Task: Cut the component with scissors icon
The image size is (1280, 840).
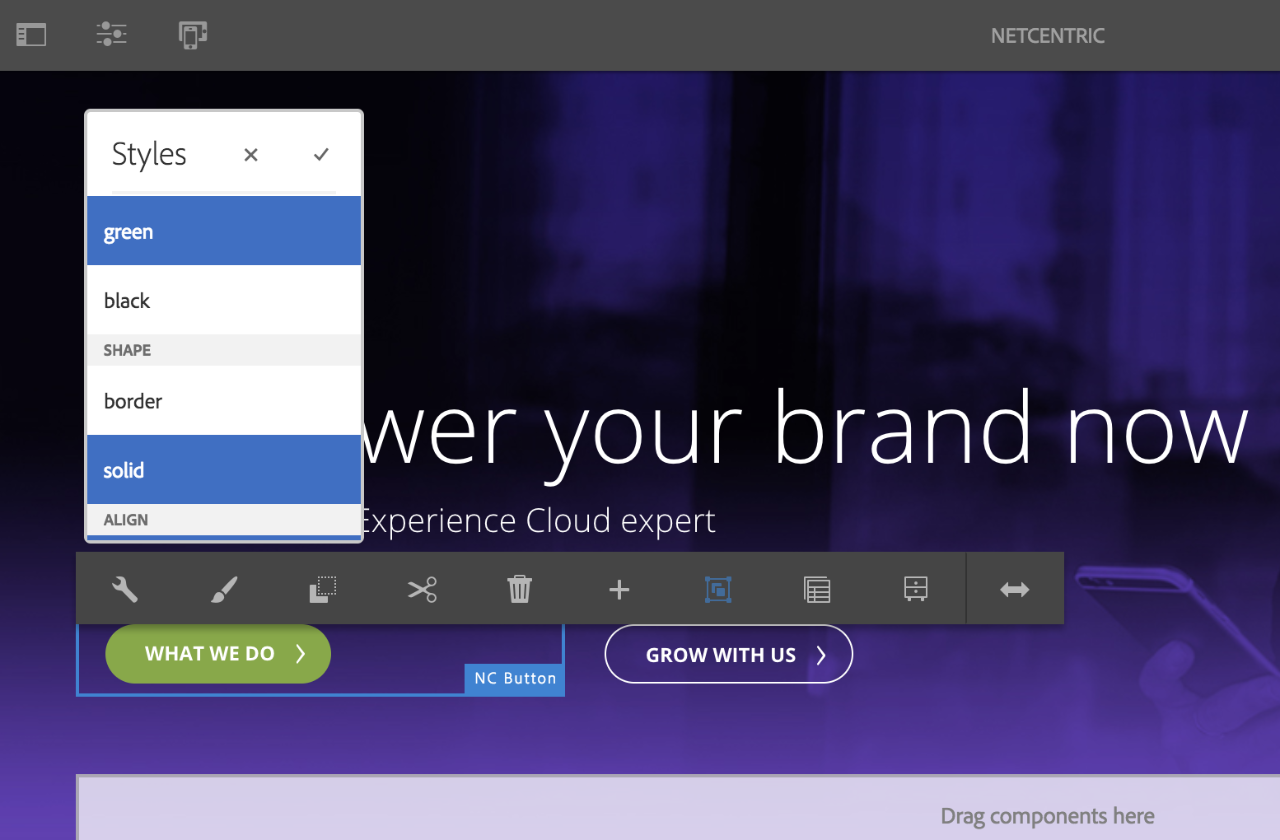Action: pyautogui.click(x=422, y=590)
